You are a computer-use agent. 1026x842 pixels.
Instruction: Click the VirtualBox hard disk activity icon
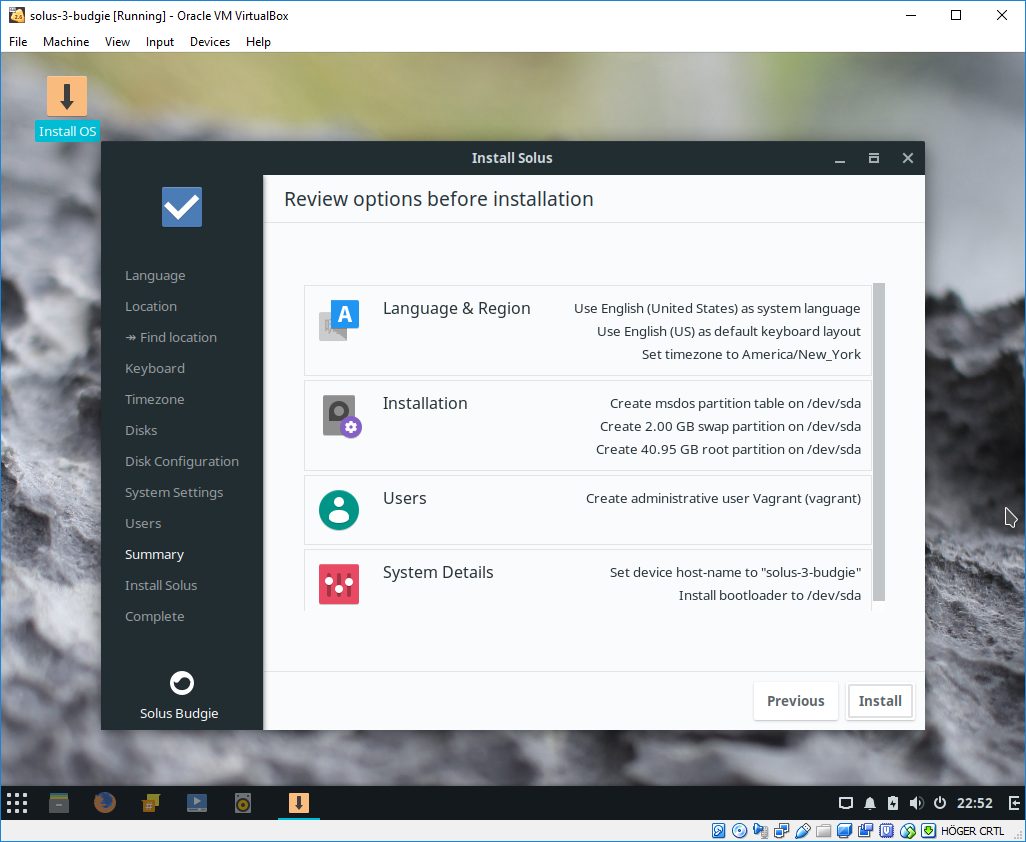click(718, 831)
